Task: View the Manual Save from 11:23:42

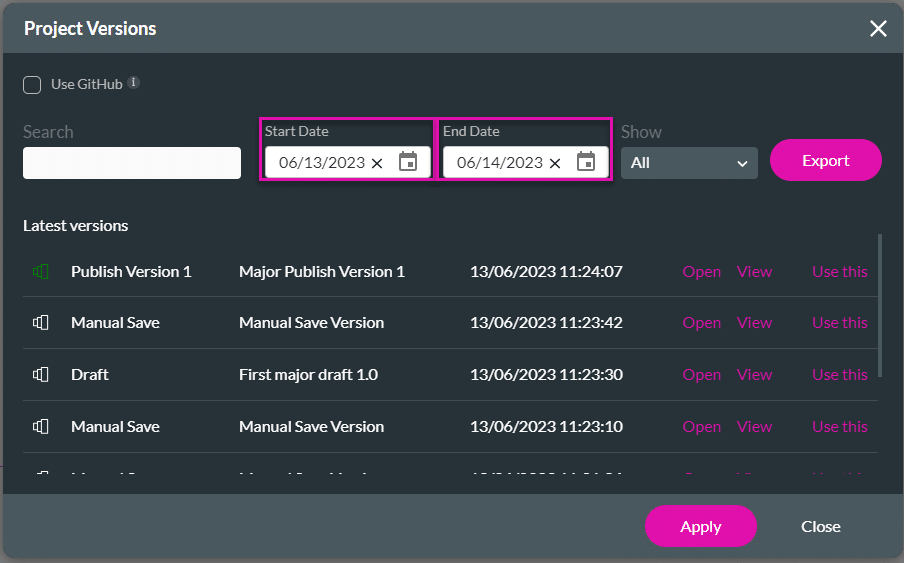Action: click(x=754, y=323)
